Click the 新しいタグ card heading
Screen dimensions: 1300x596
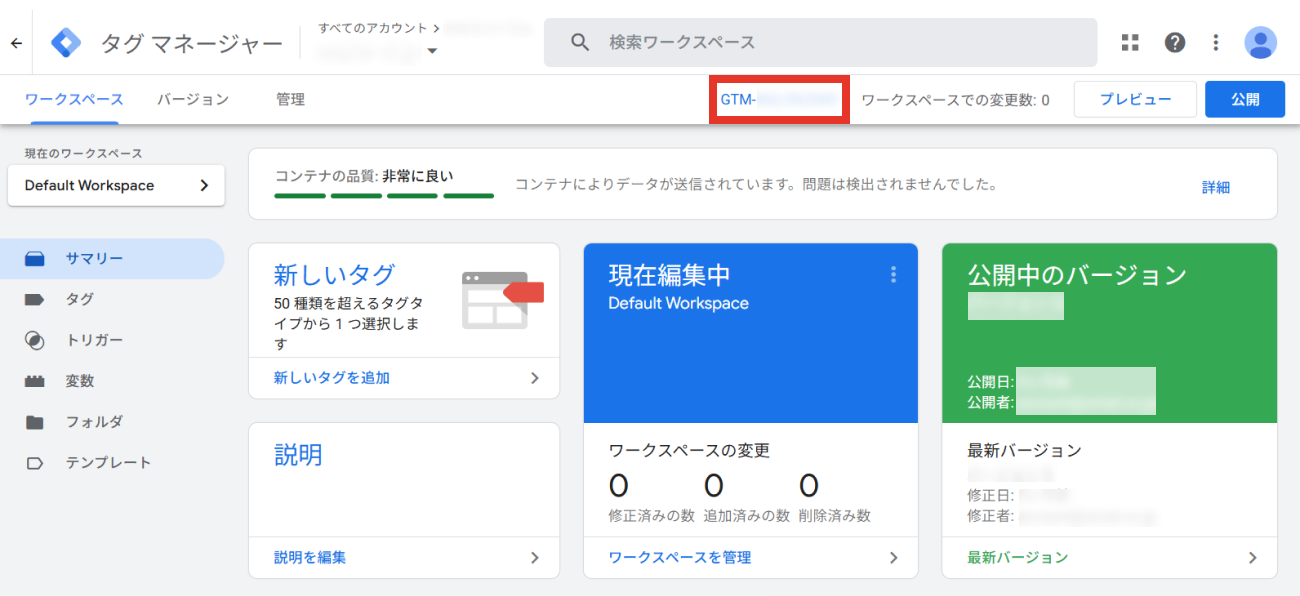pyautogui.click(x=334, y=275)
